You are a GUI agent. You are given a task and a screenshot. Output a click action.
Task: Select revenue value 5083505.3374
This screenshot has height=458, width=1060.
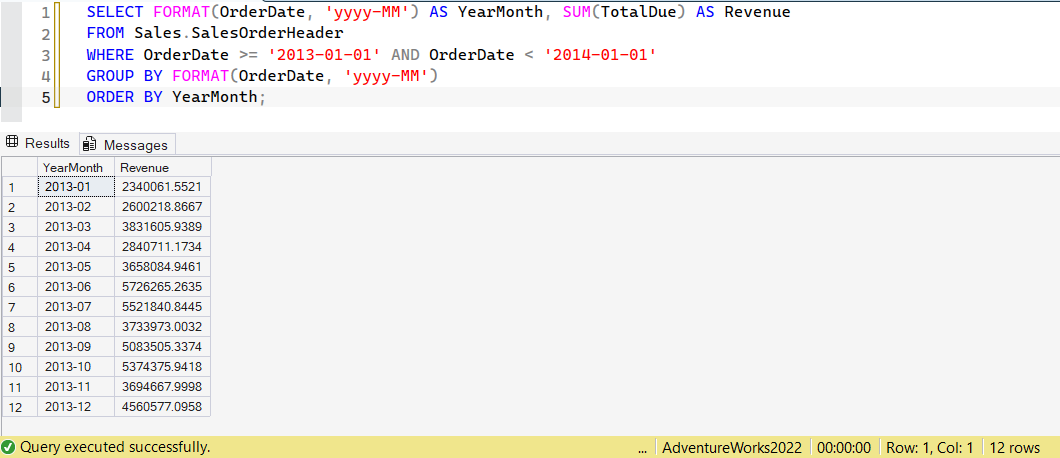pos(163,347)
